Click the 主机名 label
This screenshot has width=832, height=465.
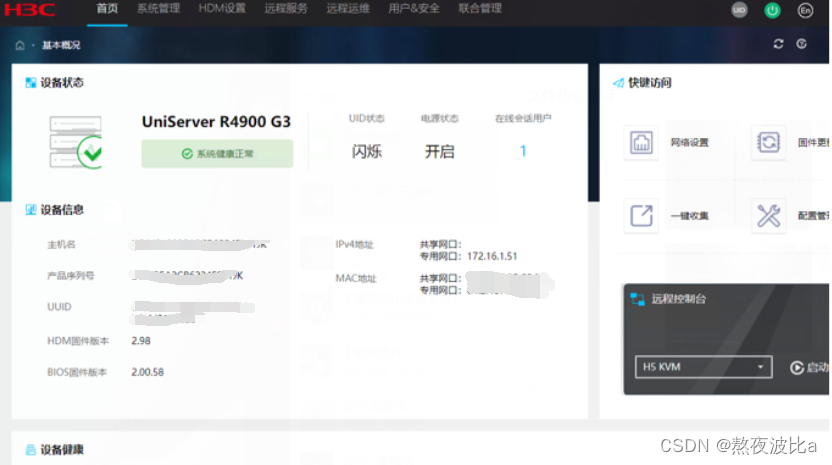click(61, 244)
